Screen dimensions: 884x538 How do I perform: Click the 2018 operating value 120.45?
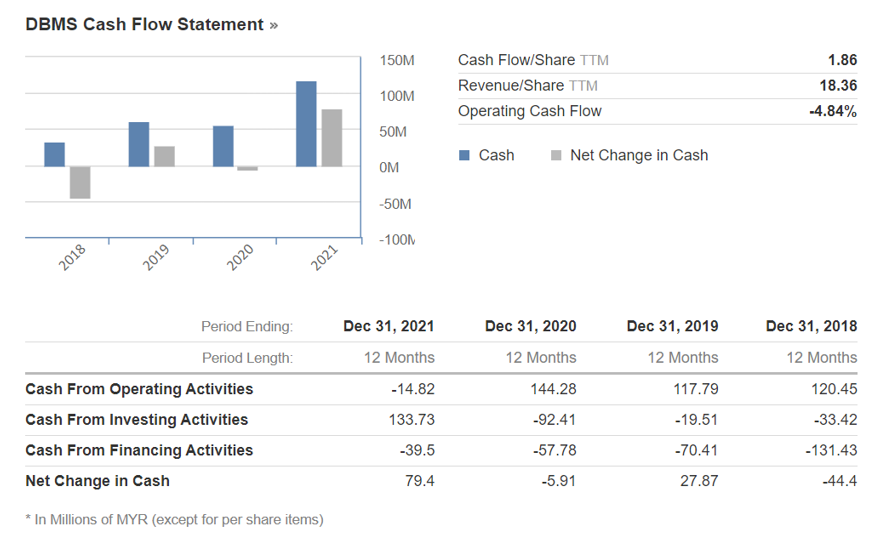834,389
